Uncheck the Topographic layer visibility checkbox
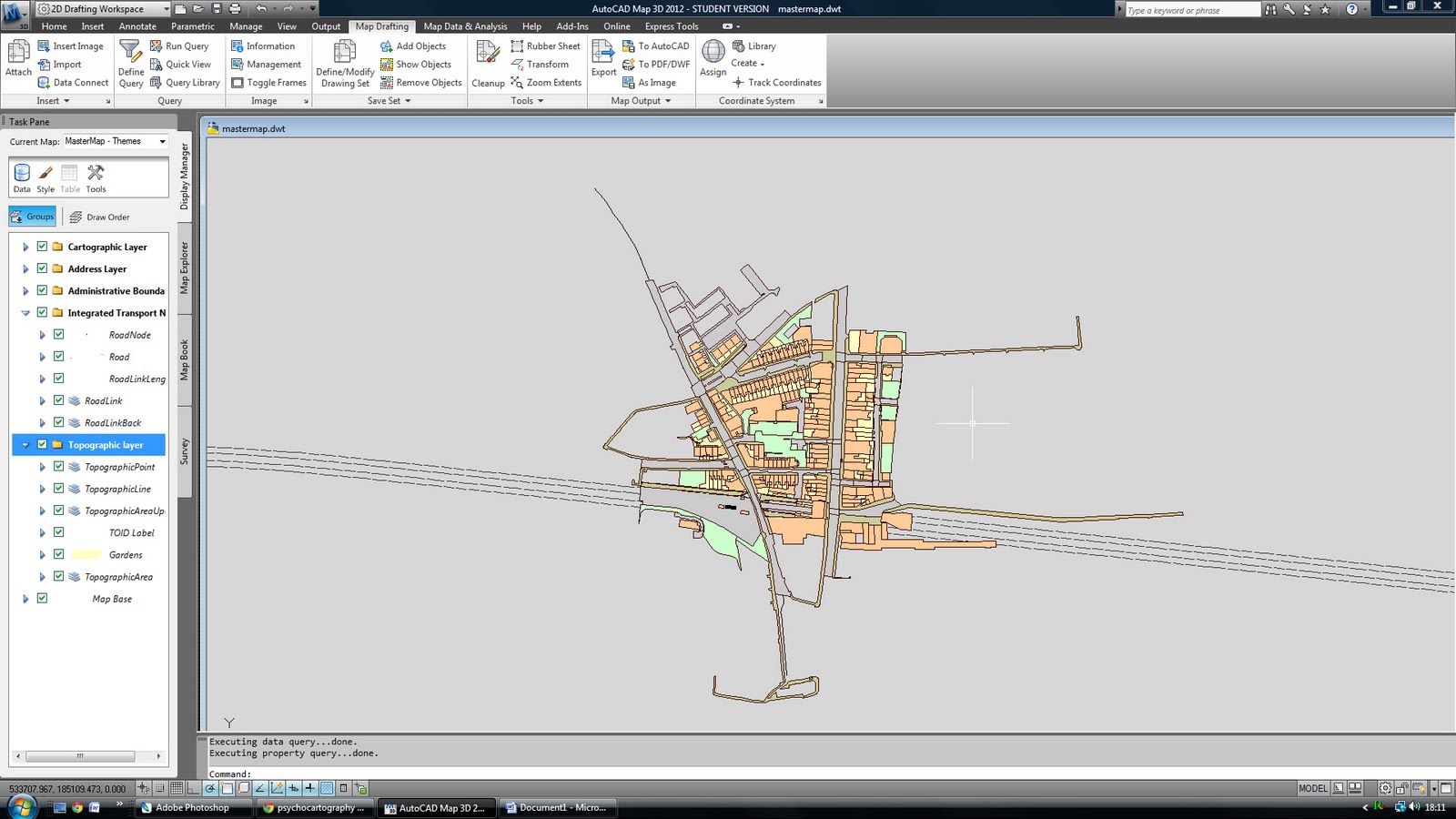This screenshot has width=1456, height=819. pyautogui.click(x=42, y=444)
